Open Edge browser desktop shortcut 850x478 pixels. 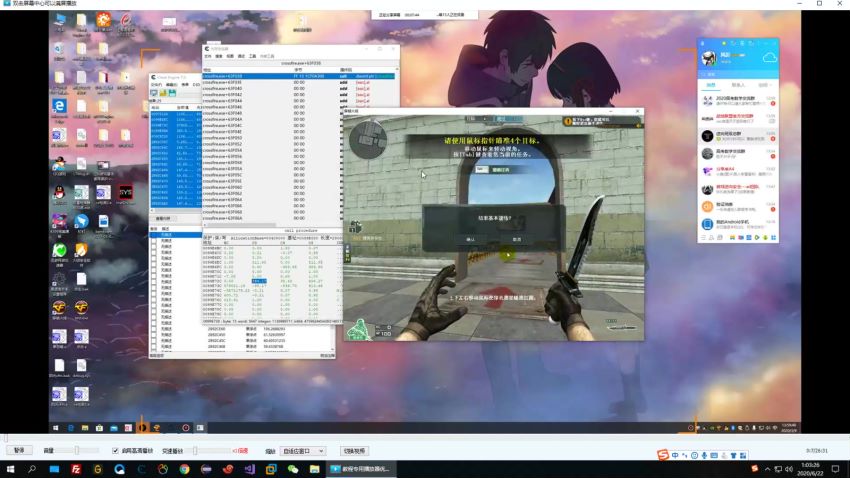point(59,107)
